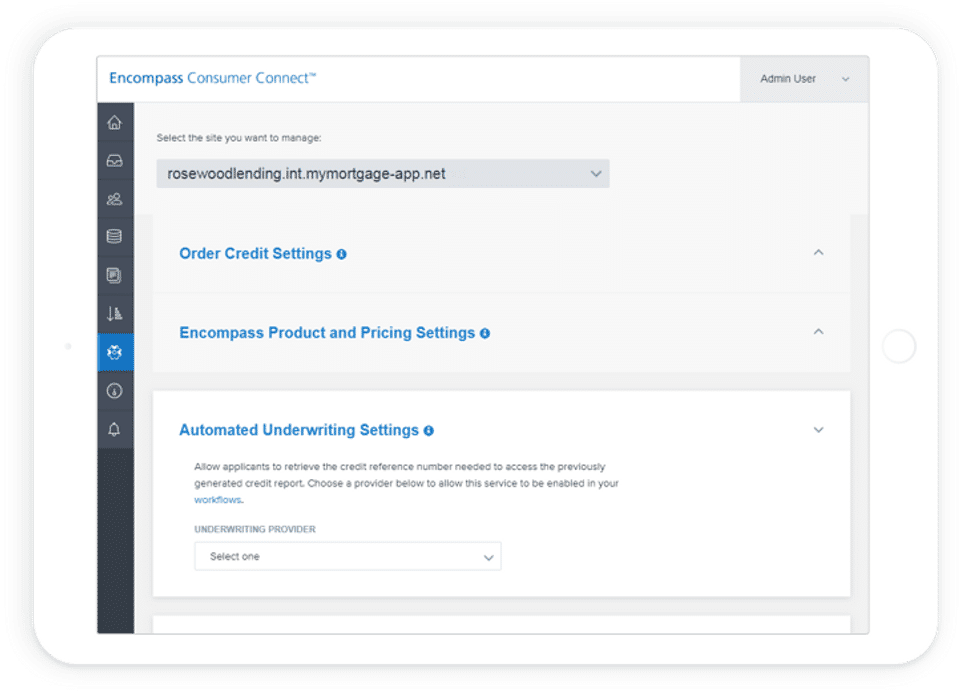
Task: Open the database stack sidebar icon
Action: click(114, 237)
